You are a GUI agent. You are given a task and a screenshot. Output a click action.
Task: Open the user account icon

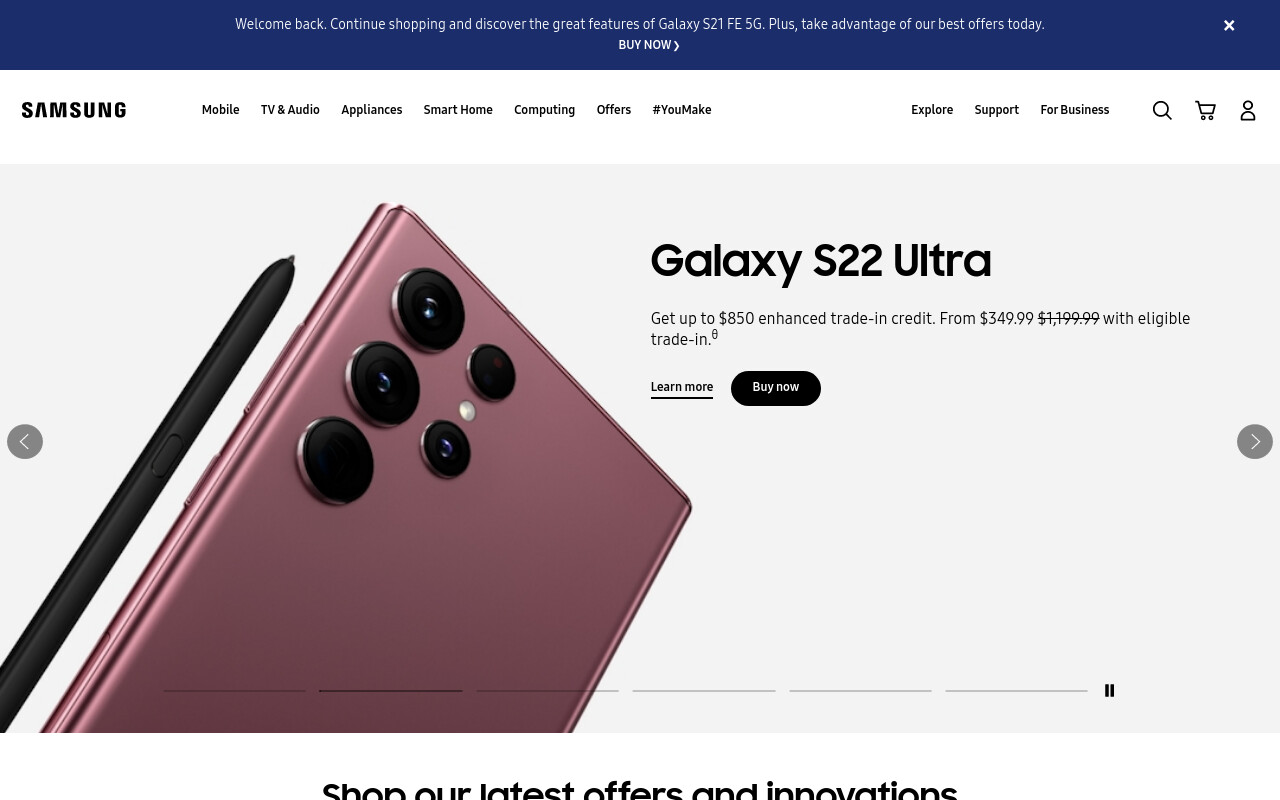coord(1248,110)
